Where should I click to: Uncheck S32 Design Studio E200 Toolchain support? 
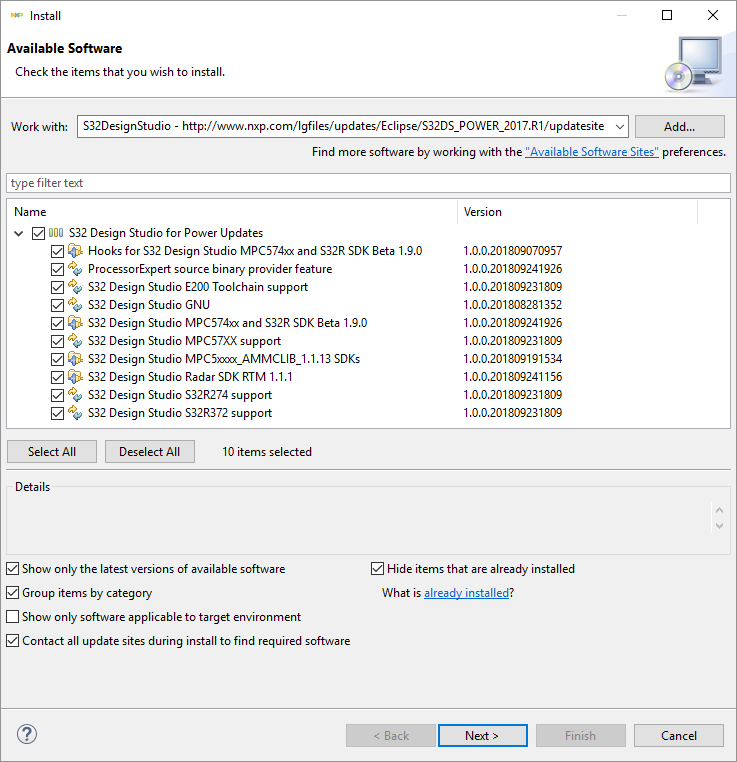coord(57,287)
